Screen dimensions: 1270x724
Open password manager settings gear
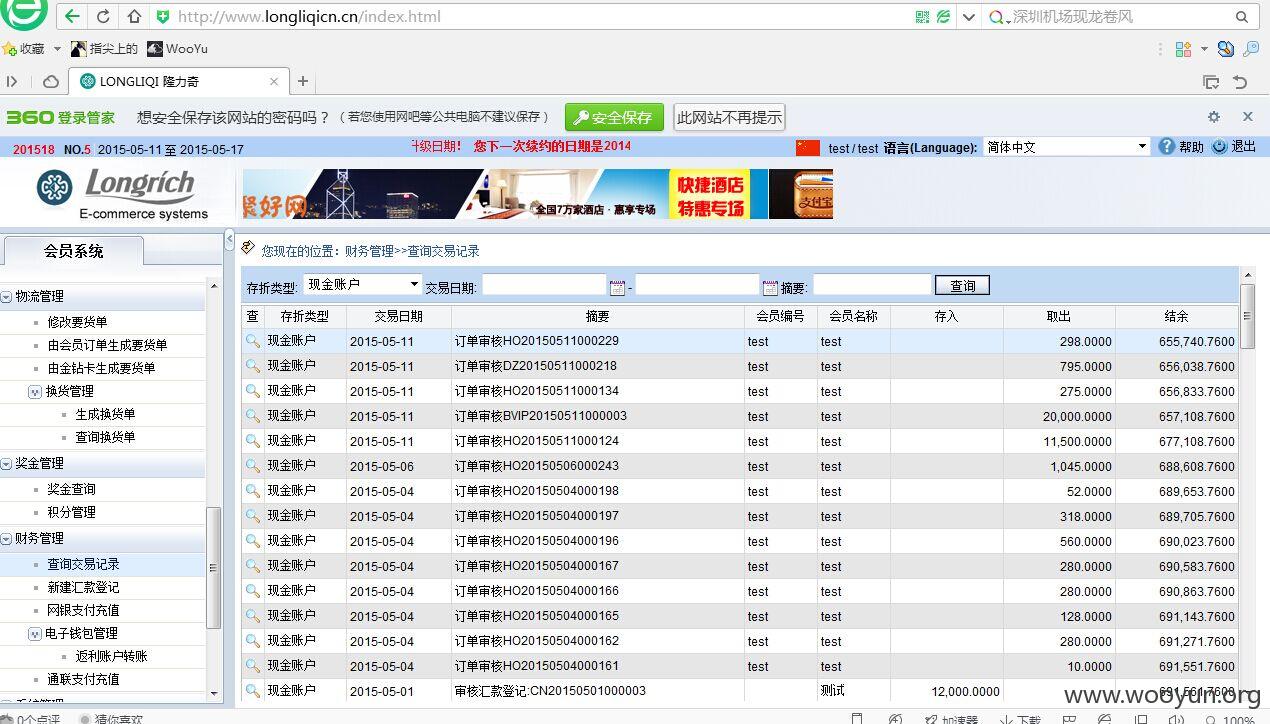coord(1213,116)
